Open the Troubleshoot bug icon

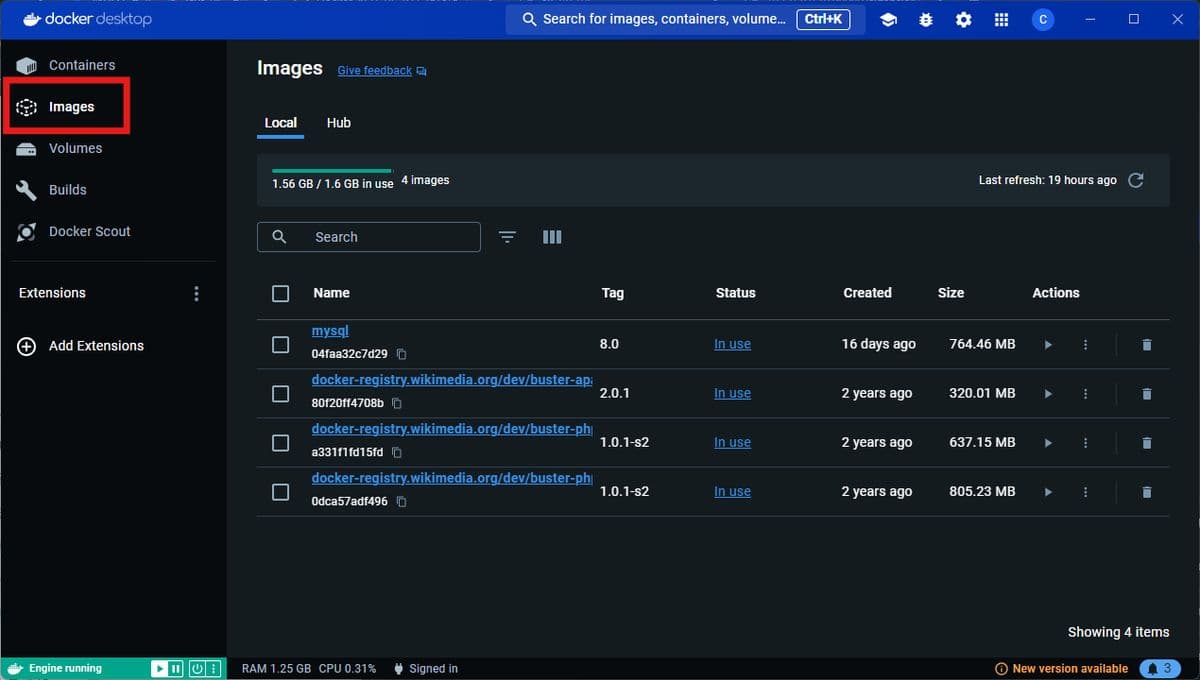[x=926, y=19]
